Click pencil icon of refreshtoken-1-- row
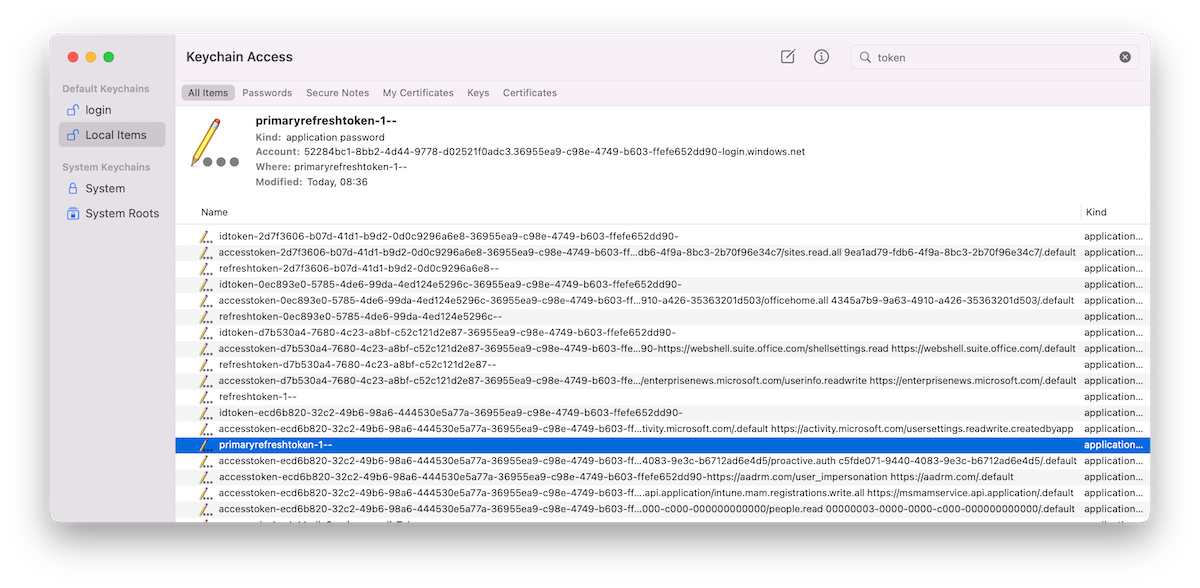The image size is (1200, 588). [206, 396]
